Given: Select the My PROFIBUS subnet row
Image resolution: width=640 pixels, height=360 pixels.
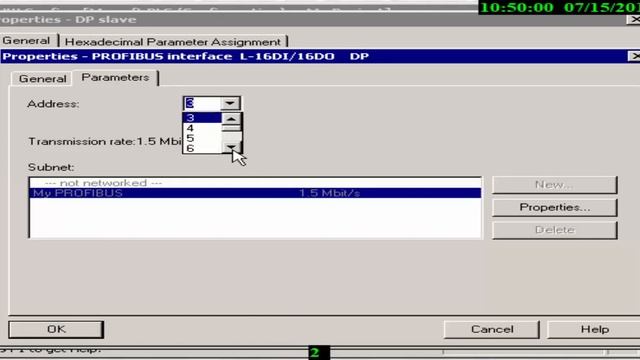Looking at the screenshot, I should point(255,193).
